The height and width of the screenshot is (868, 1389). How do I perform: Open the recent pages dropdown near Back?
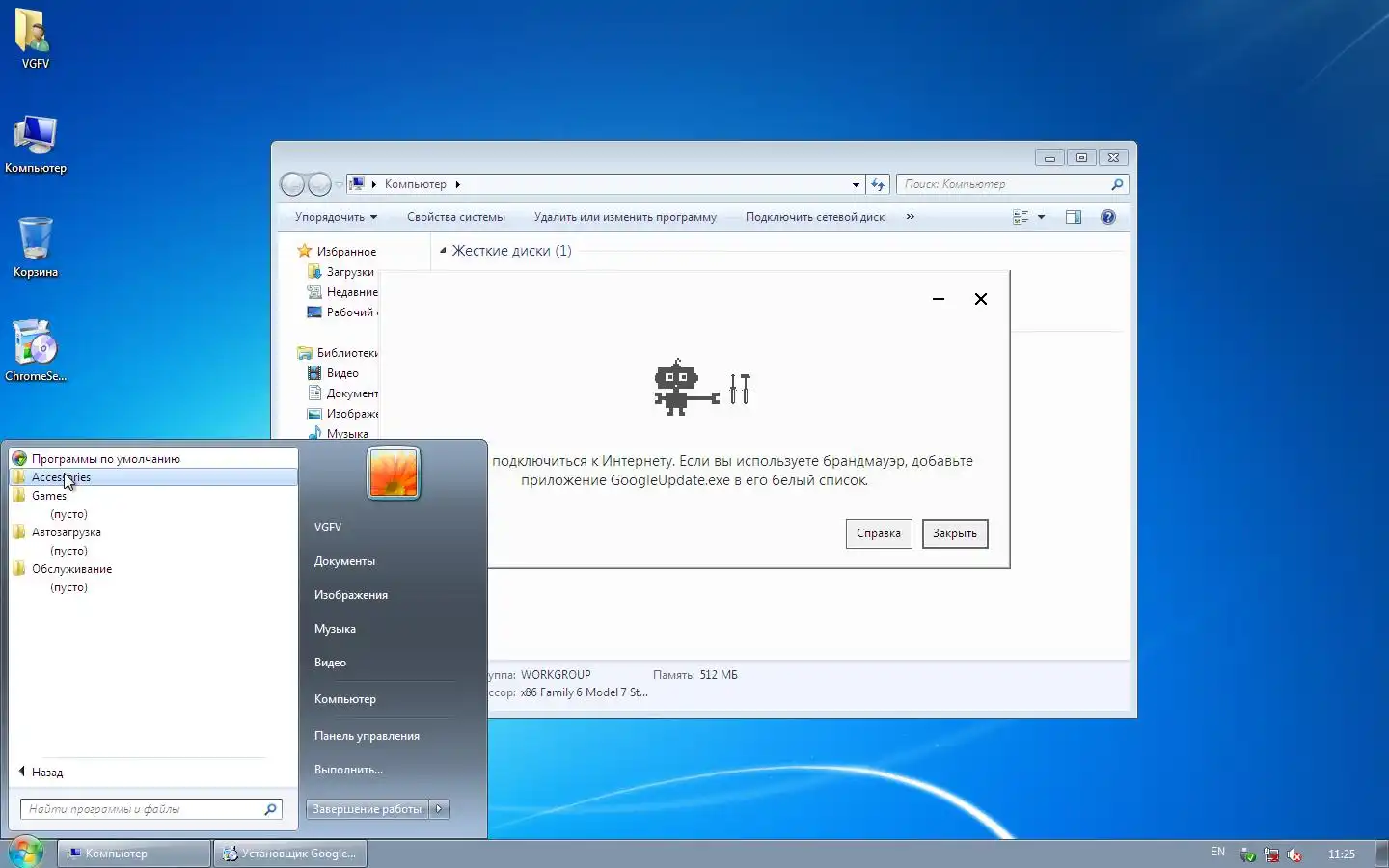tap(339, 184)
